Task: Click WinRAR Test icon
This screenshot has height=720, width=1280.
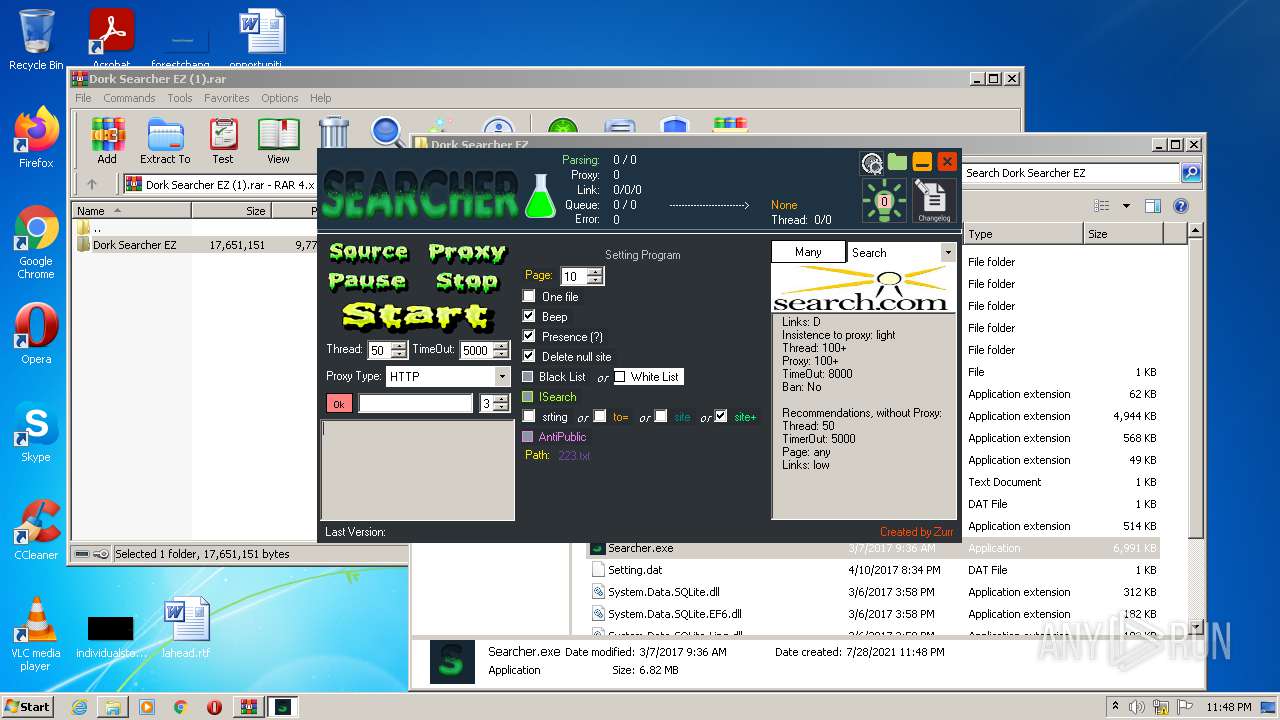Action: pyautogui.click(x=223, y=141)
